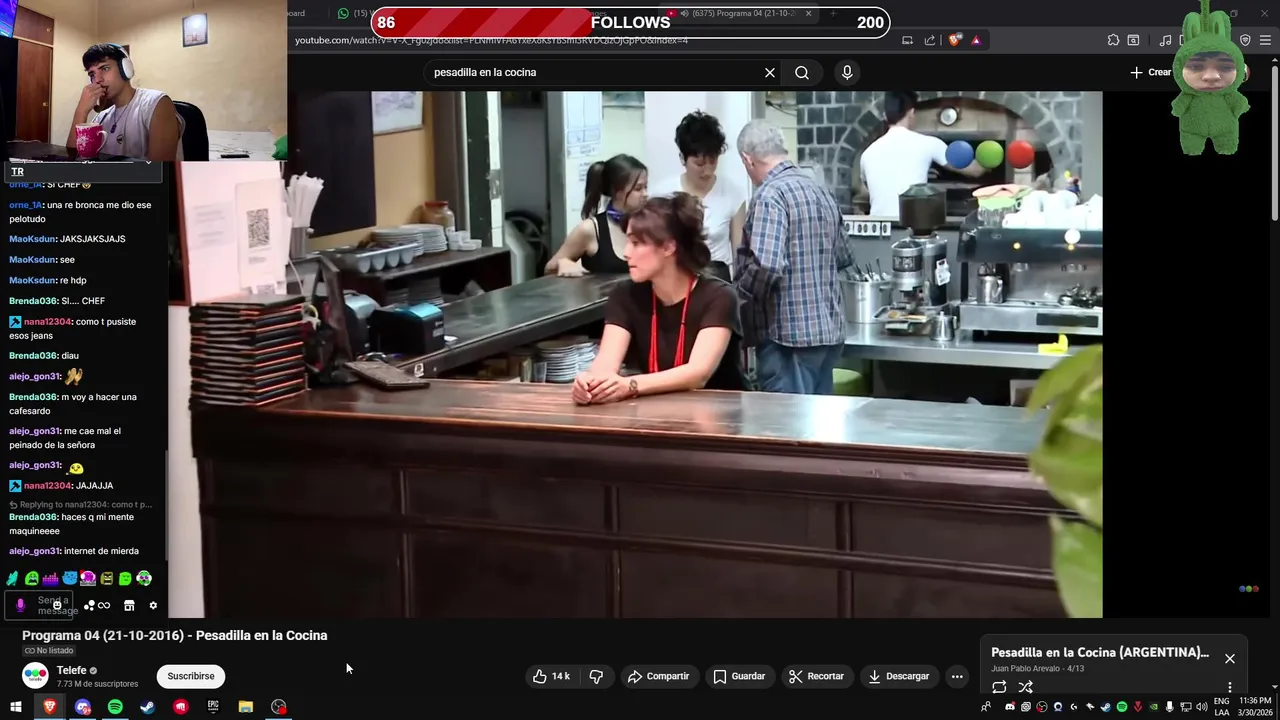Open the media control music note icon
1280x720 pixels.
point(1165,40)
